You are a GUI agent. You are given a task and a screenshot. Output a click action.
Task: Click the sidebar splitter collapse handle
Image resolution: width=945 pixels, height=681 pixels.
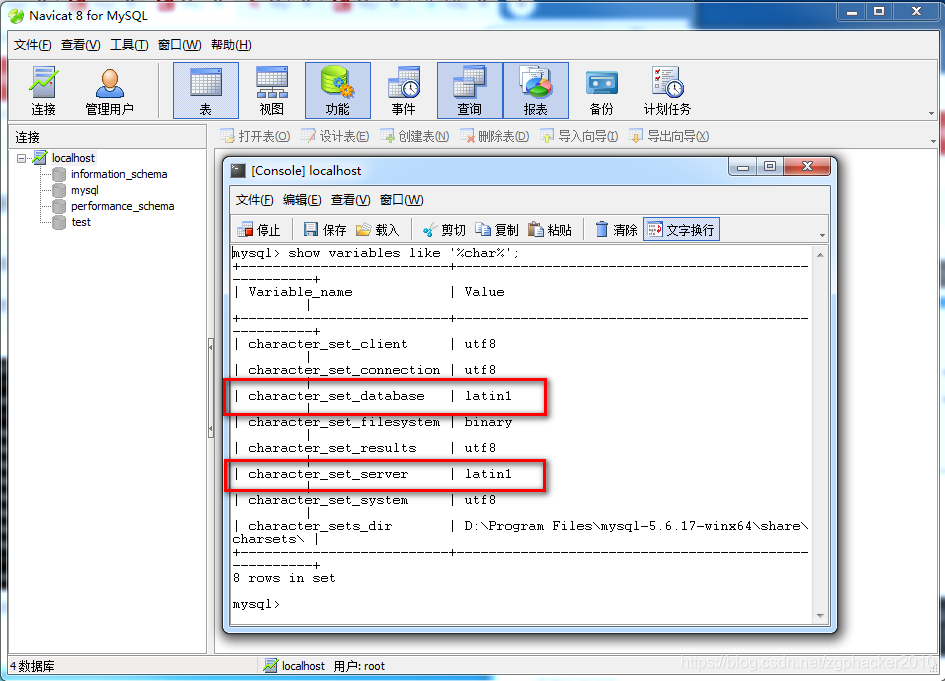(x=210, y=387)
